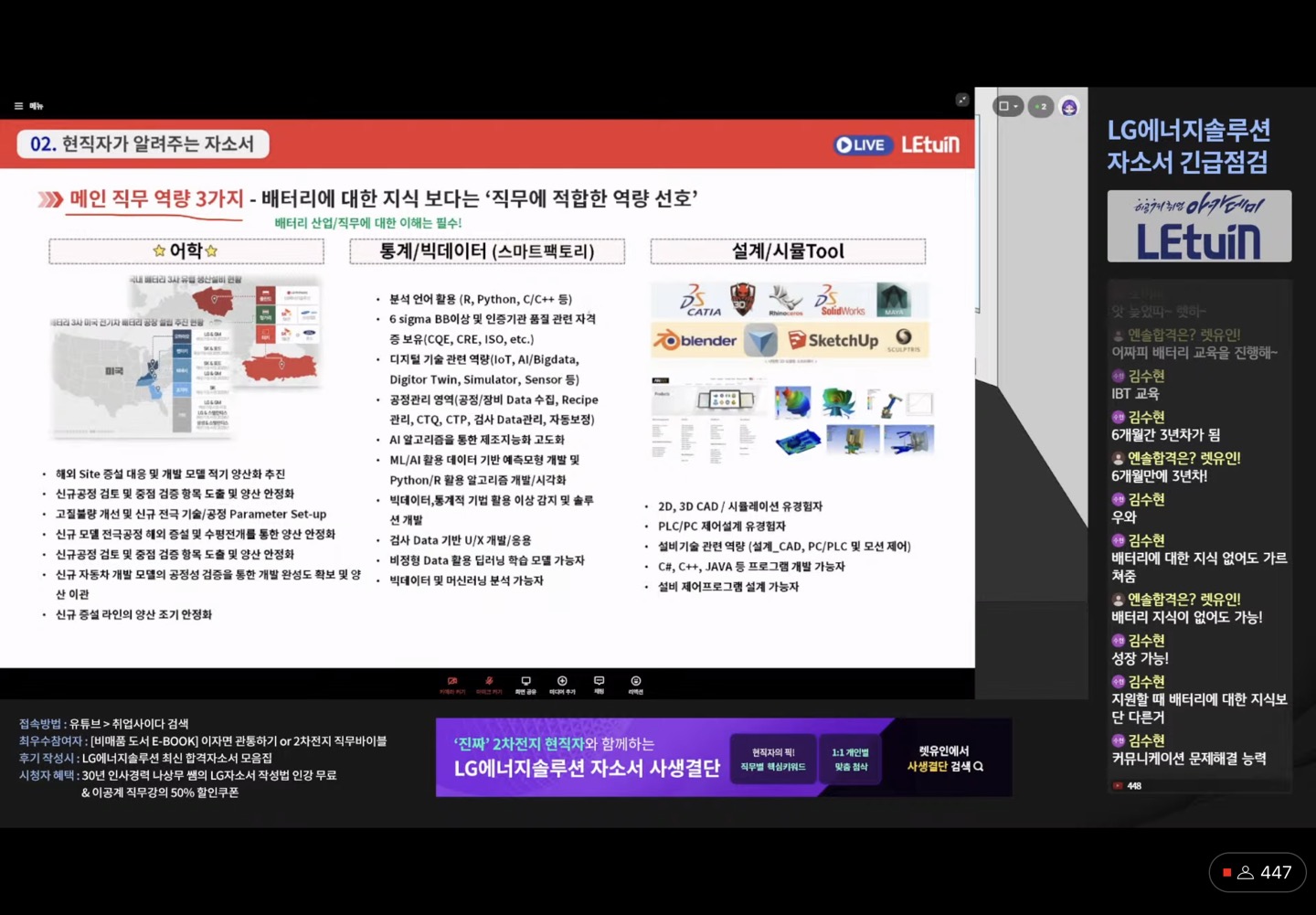Image resolution: width=1316 pixels, height=915 pixels.
Task: Collapse the shared screen with shrink arrows icon
Action: click(962, 100)
